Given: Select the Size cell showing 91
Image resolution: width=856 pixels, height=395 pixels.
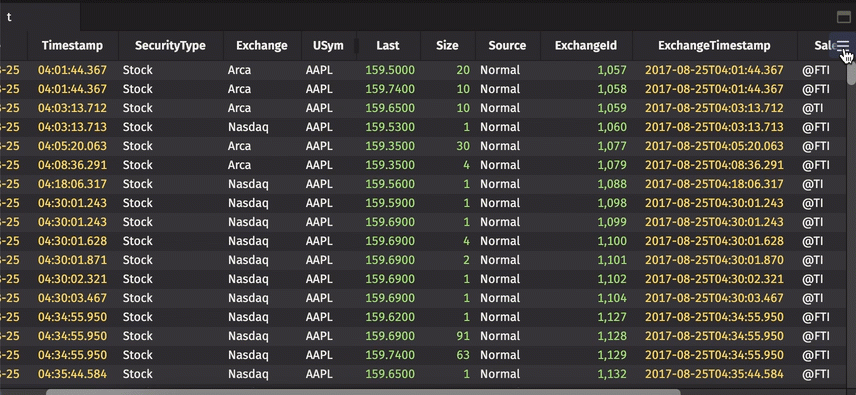Looking at the screenshot, I should coord(462,336).
